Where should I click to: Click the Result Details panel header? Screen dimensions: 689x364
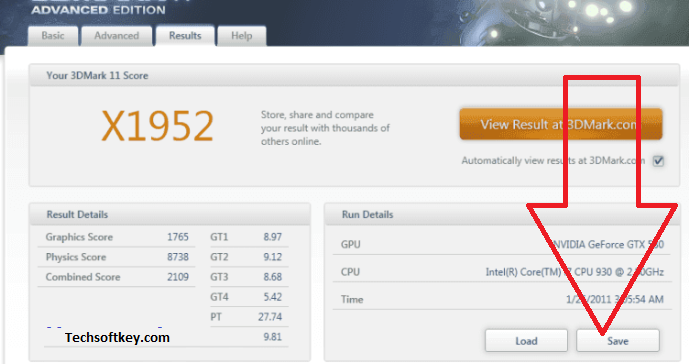[x=170, y=215]
